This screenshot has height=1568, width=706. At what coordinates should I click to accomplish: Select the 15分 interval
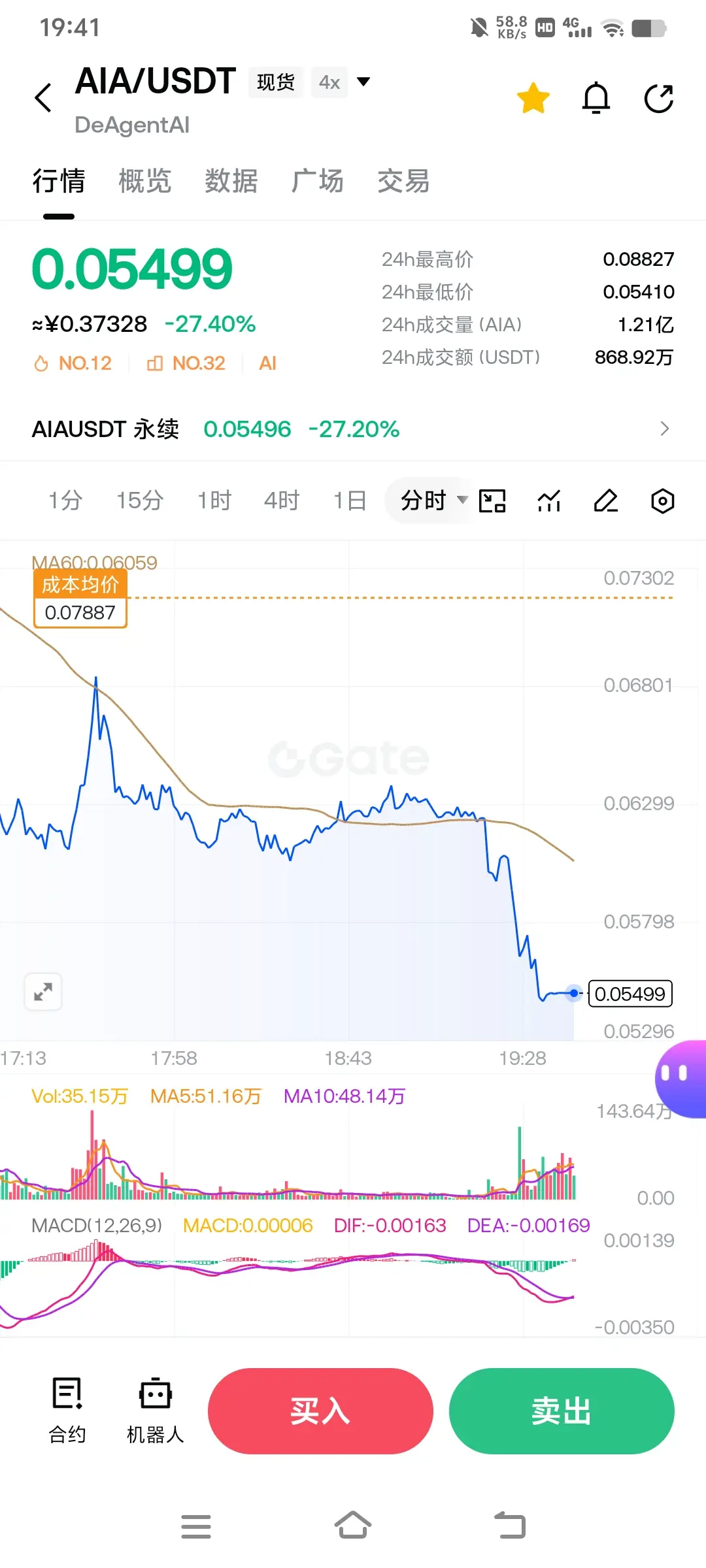(140, 501)
